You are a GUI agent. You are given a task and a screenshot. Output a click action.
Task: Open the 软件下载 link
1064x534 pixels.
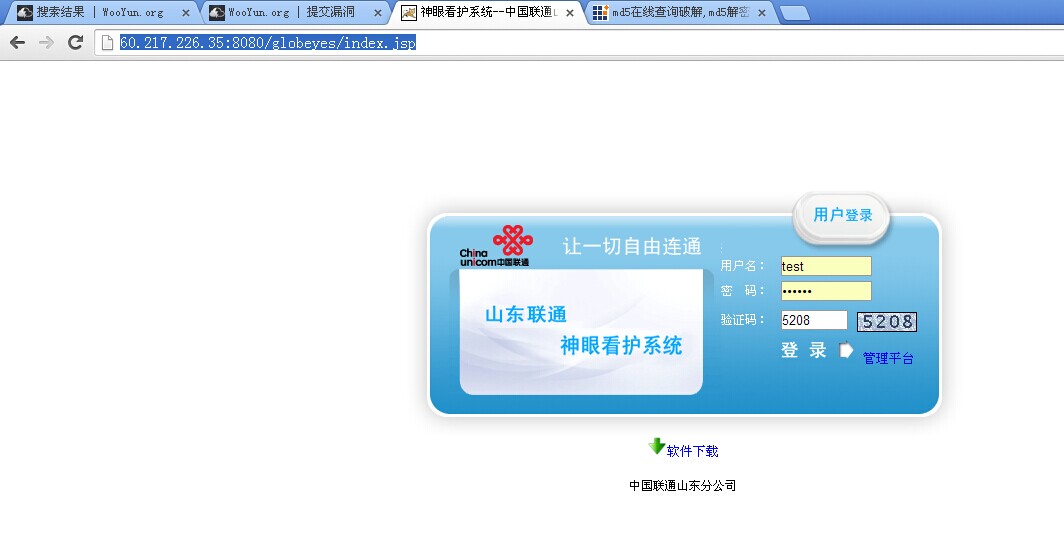(x=692, y=451)
